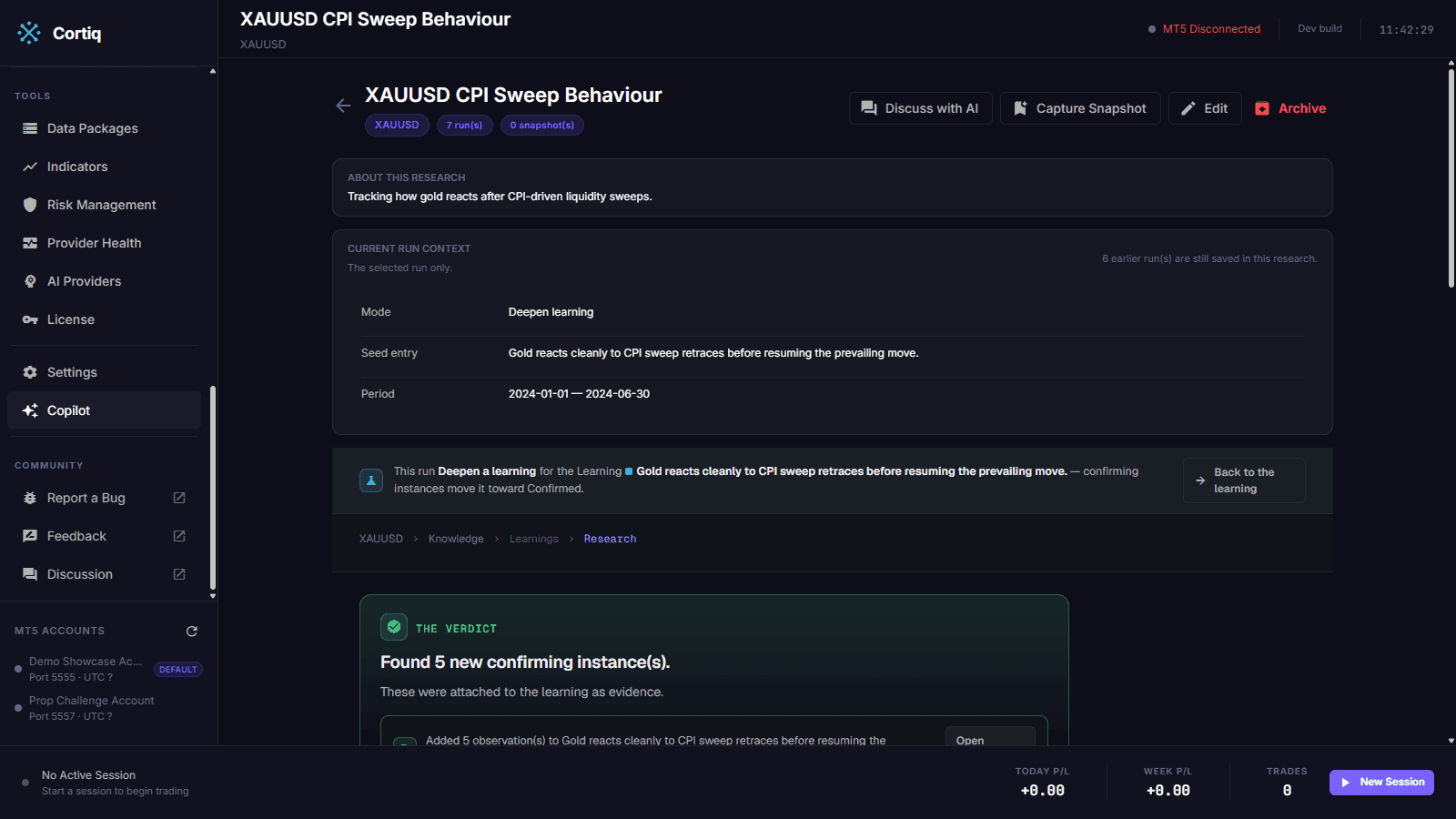Viewport: 1456px width, 819px height.
Task: Start a New Session
Action: tap(1381, 783)
